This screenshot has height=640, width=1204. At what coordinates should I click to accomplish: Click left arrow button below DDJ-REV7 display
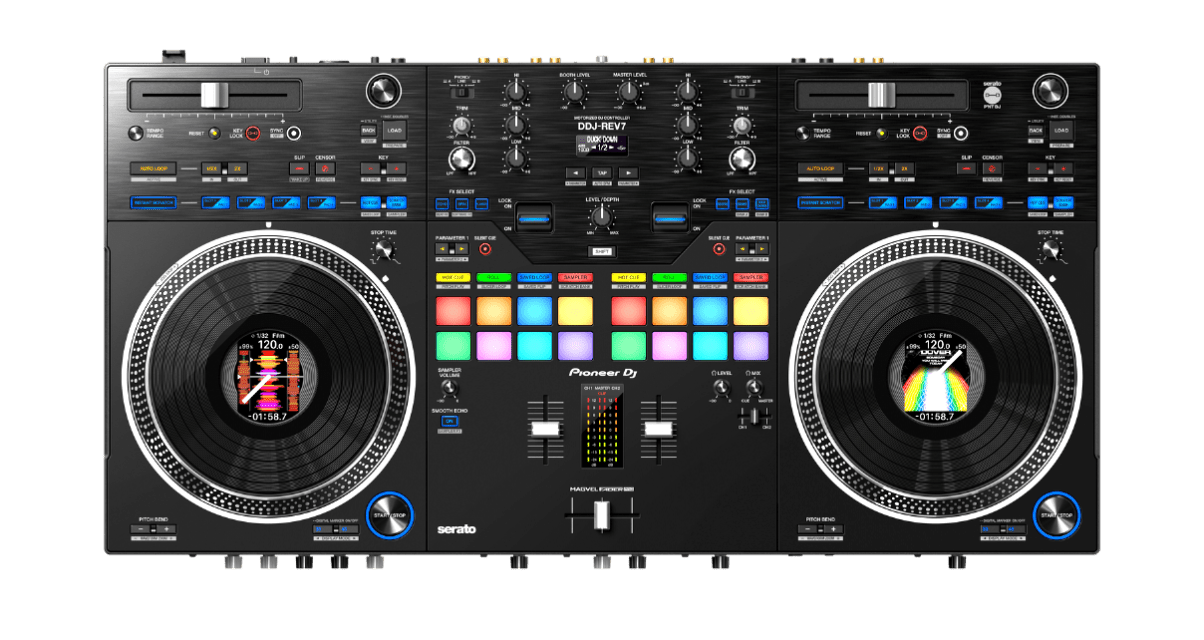point(575,173)
